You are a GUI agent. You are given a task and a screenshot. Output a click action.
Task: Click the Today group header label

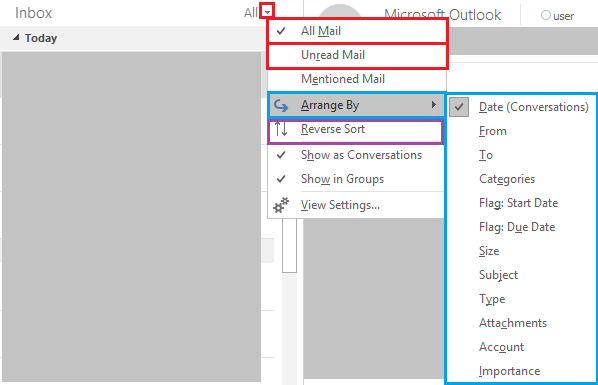point(41,38)
